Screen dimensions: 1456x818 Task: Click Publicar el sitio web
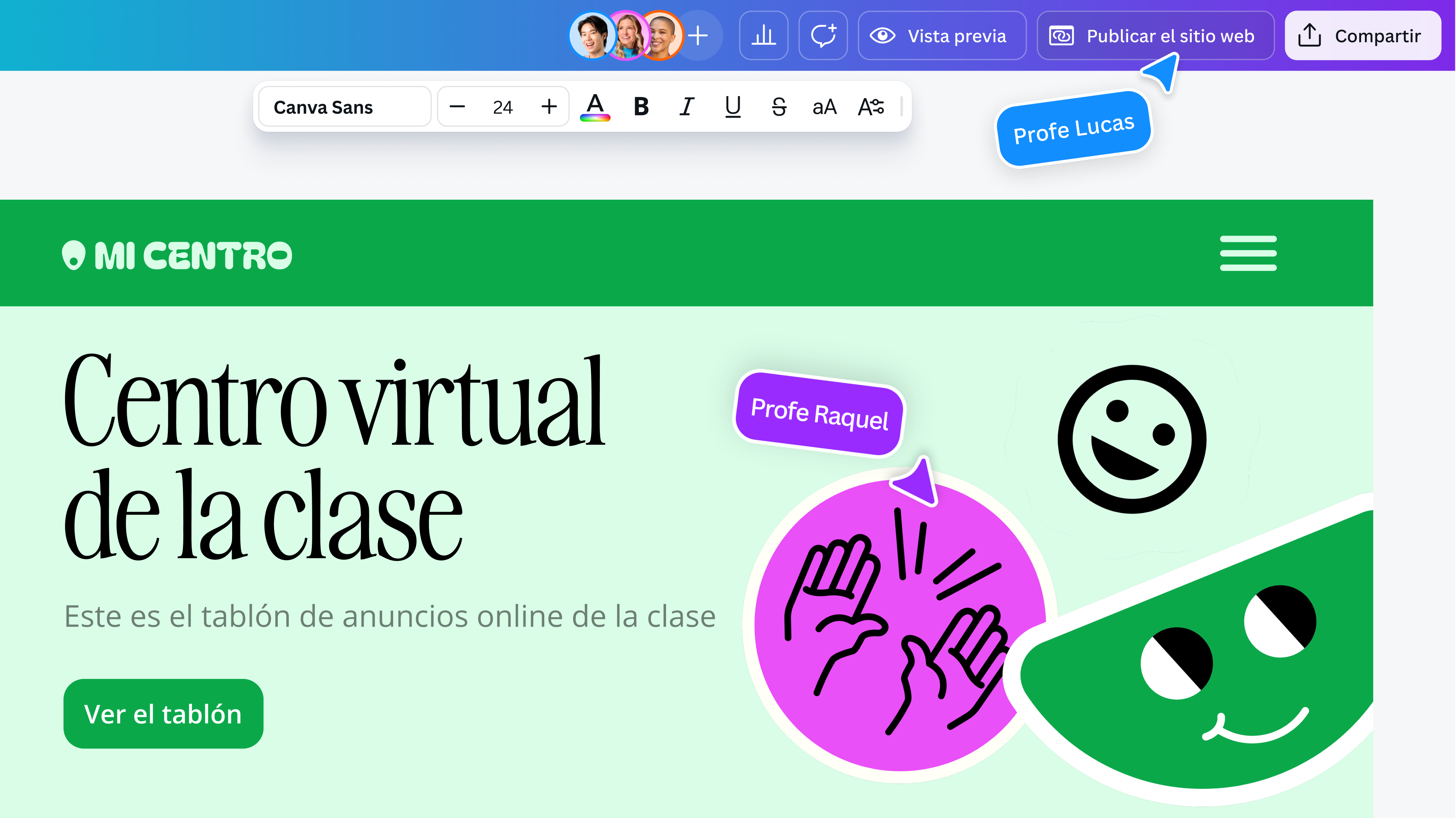1155,36
